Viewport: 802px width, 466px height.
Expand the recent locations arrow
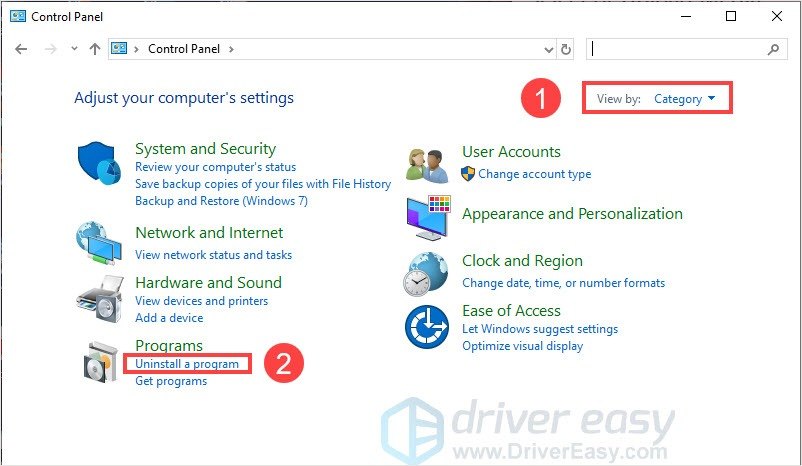click(x=73, y=49)
